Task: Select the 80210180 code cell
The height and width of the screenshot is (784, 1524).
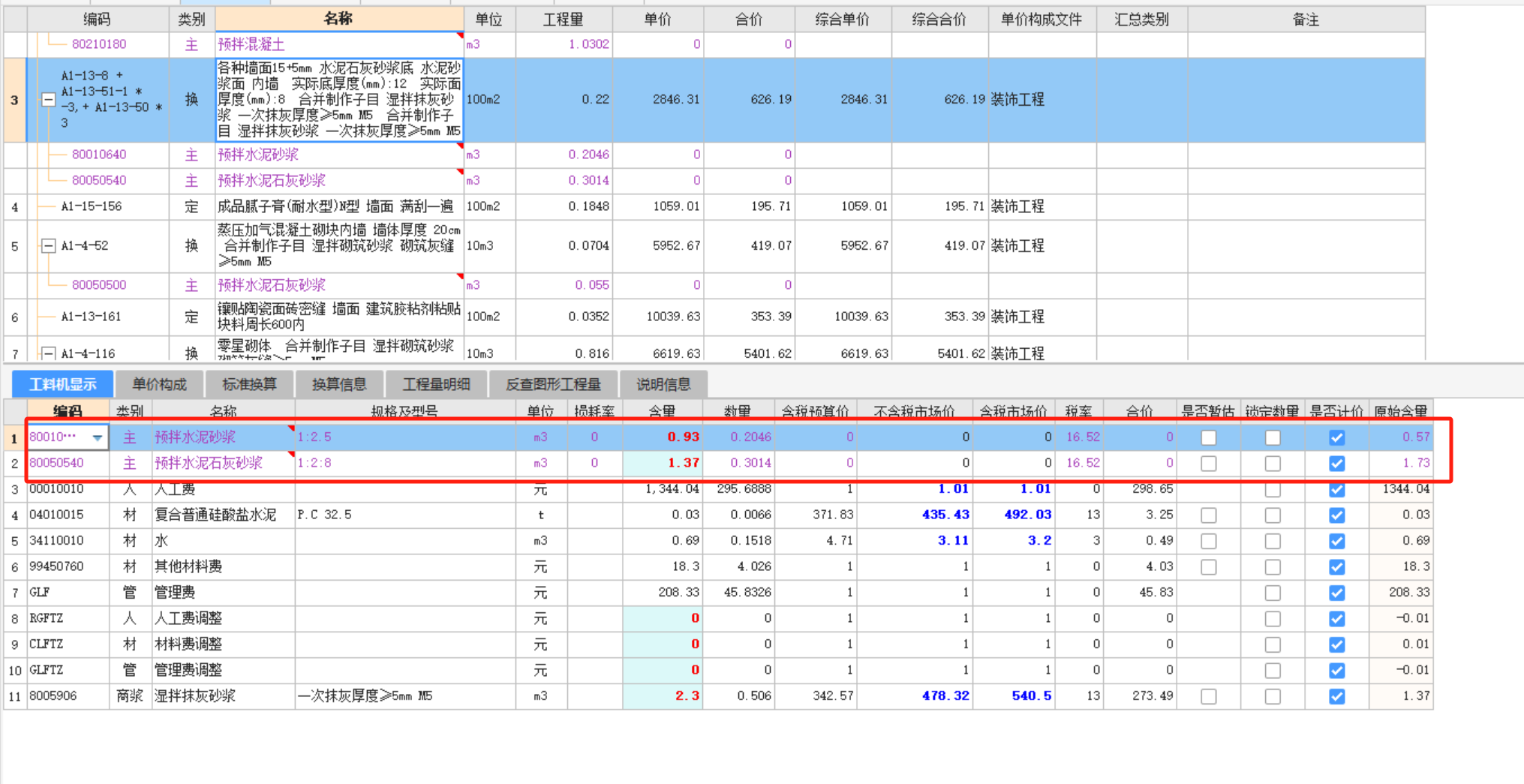Action: (x=98, y=44)
